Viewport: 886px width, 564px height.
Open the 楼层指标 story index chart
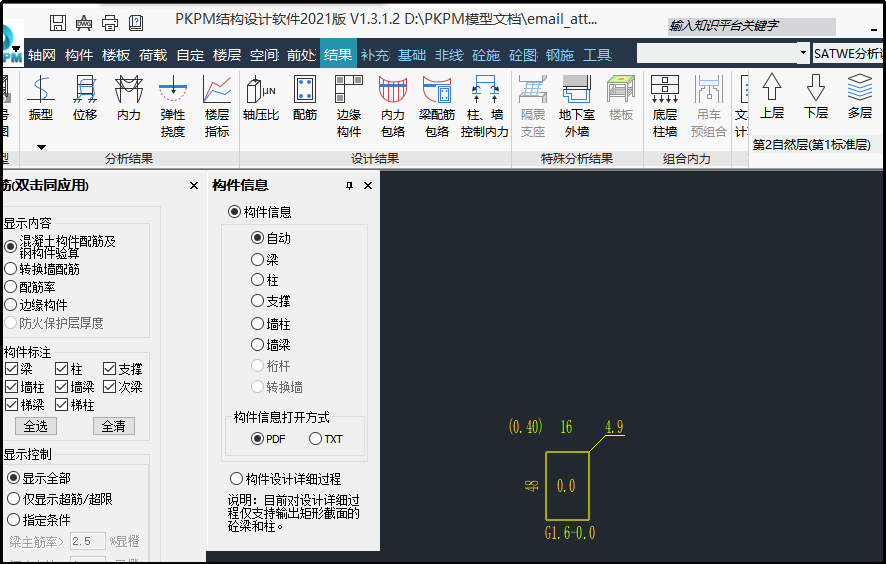(217, 107)
